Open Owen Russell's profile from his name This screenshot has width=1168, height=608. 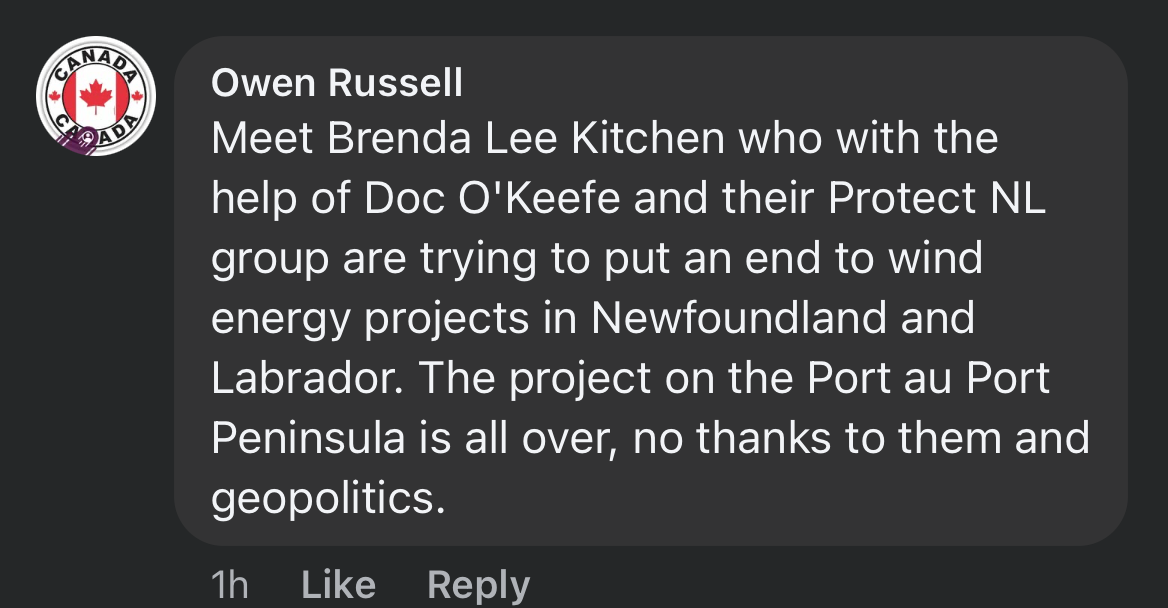point(337,84)
